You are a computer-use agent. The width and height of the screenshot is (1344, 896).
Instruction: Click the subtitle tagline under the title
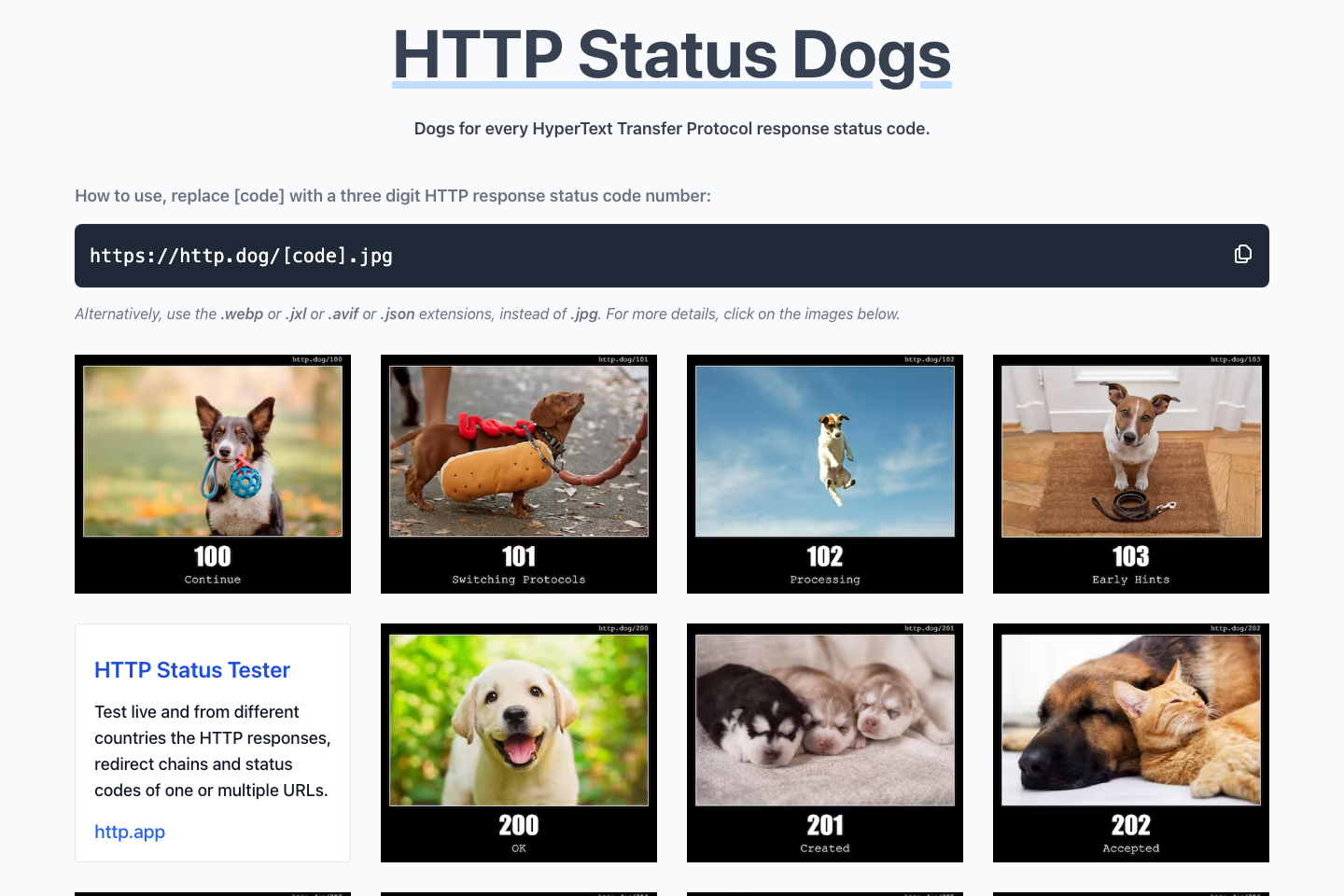(671, 128)
